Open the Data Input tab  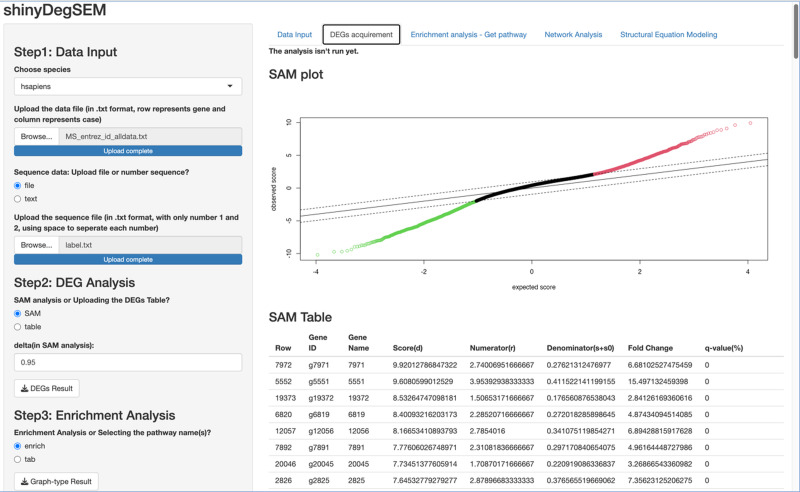(294, 35)
